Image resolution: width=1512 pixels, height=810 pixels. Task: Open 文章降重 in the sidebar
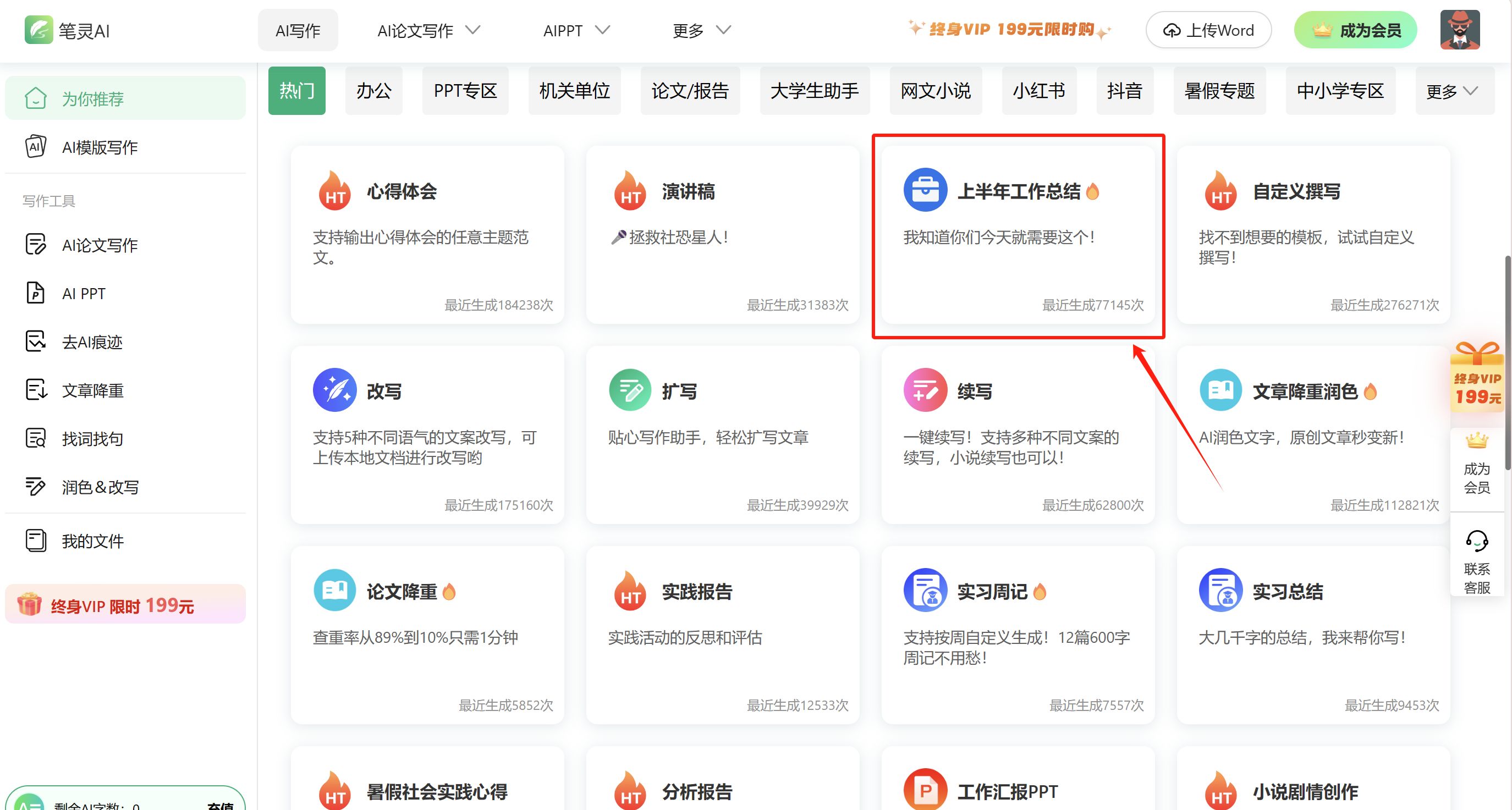pyautogui.click(x=125, y=390)
